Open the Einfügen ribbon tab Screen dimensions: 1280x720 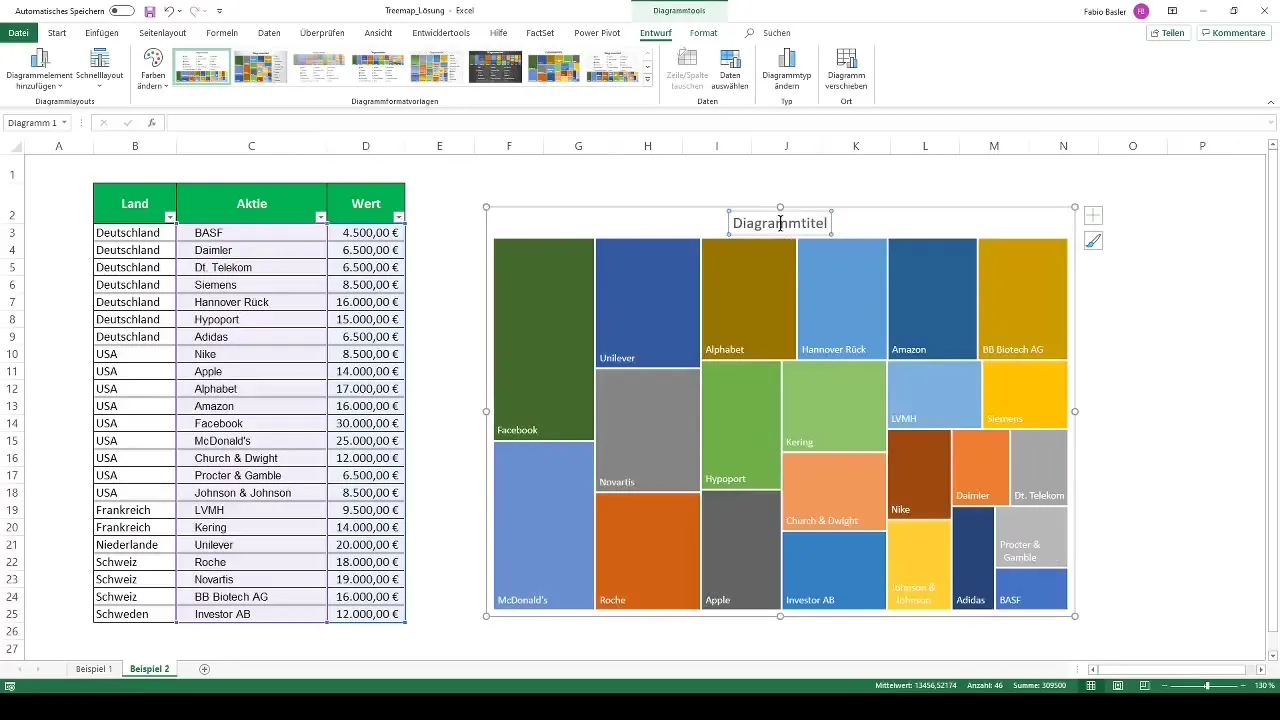102,33
